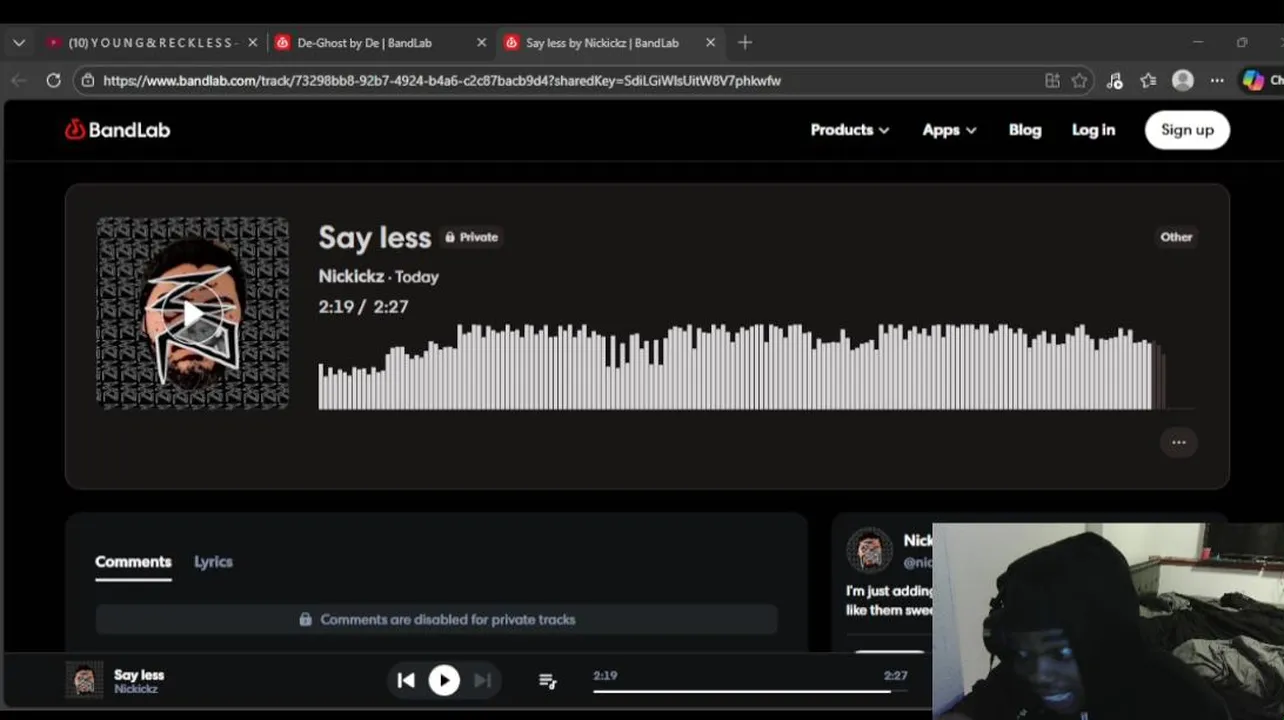1284x720 pixels.
Task: Open a new browser tab
Action: click(744, 43)
